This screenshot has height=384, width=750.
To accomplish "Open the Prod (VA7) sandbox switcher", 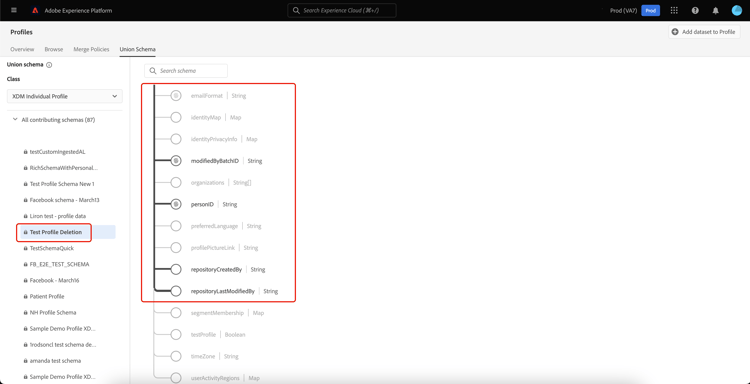I will (x=623, y=11).
